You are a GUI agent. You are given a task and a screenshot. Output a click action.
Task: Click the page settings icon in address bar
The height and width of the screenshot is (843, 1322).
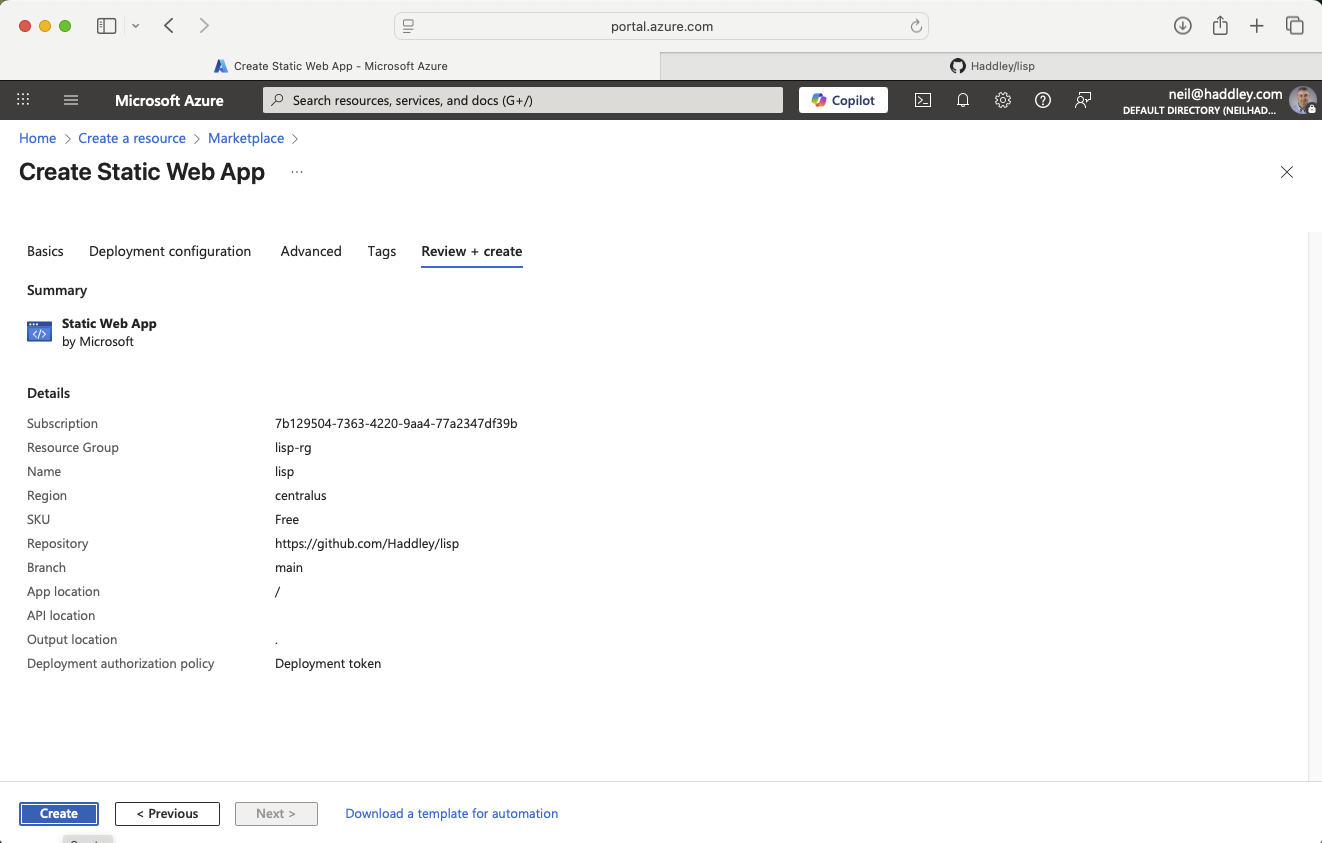click(408, 27)
